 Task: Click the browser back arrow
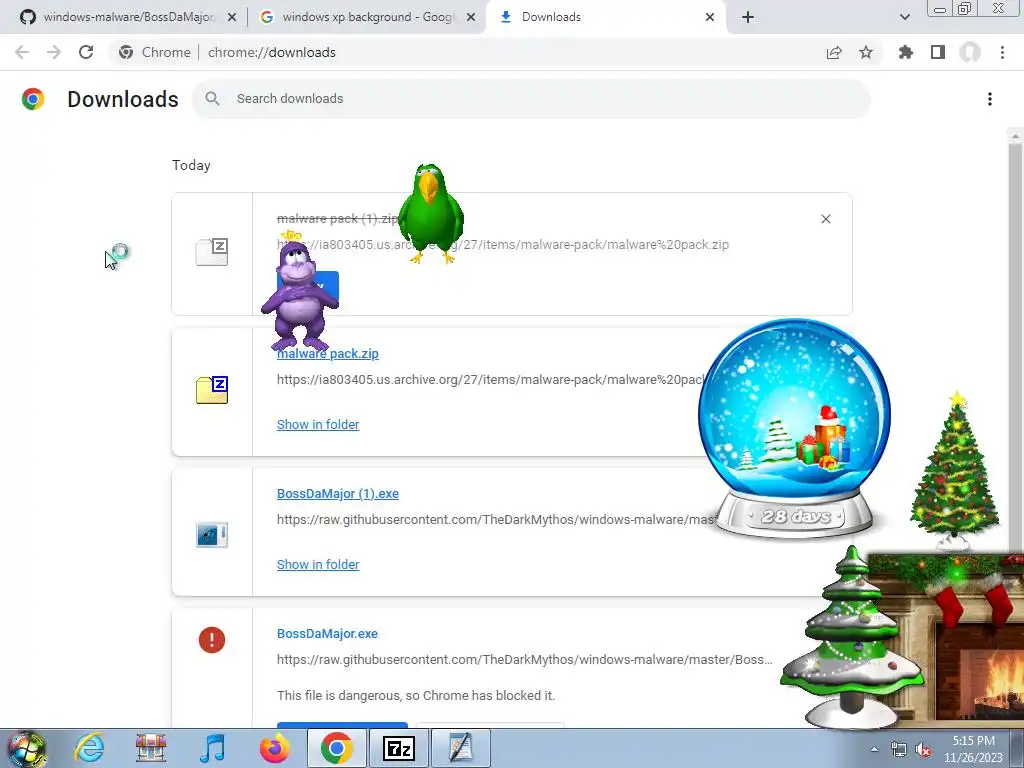click(x=22, y=52)
